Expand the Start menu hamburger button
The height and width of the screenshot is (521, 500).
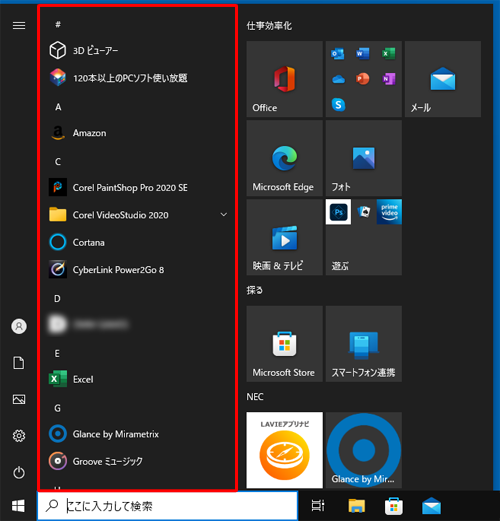pos(19,25)
